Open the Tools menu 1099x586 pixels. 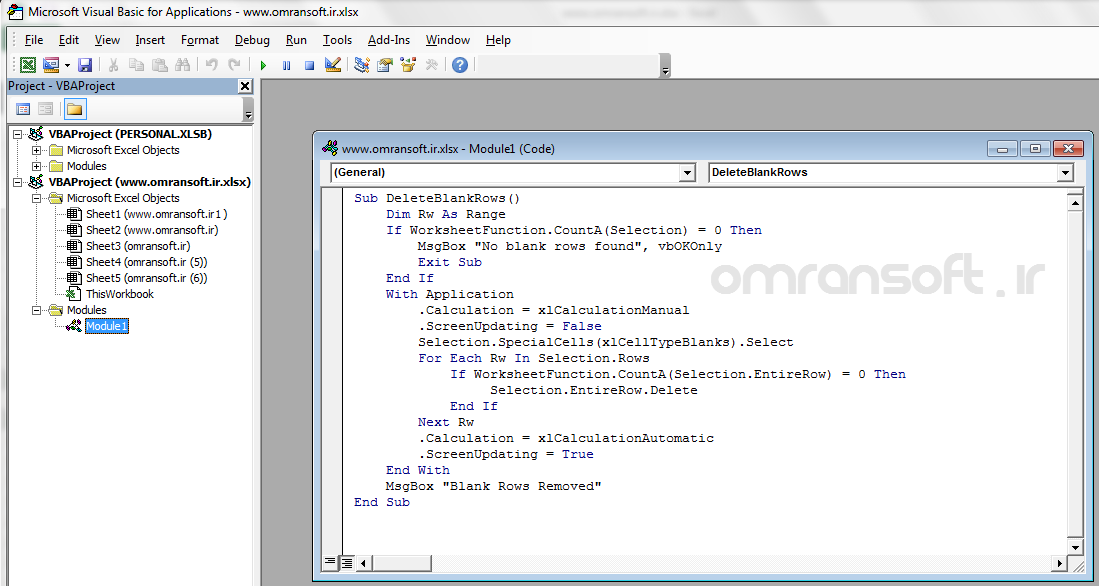coord(337,40)
